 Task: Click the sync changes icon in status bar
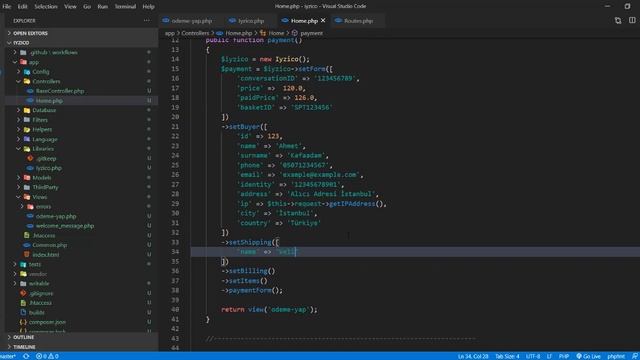pos(26,356)
